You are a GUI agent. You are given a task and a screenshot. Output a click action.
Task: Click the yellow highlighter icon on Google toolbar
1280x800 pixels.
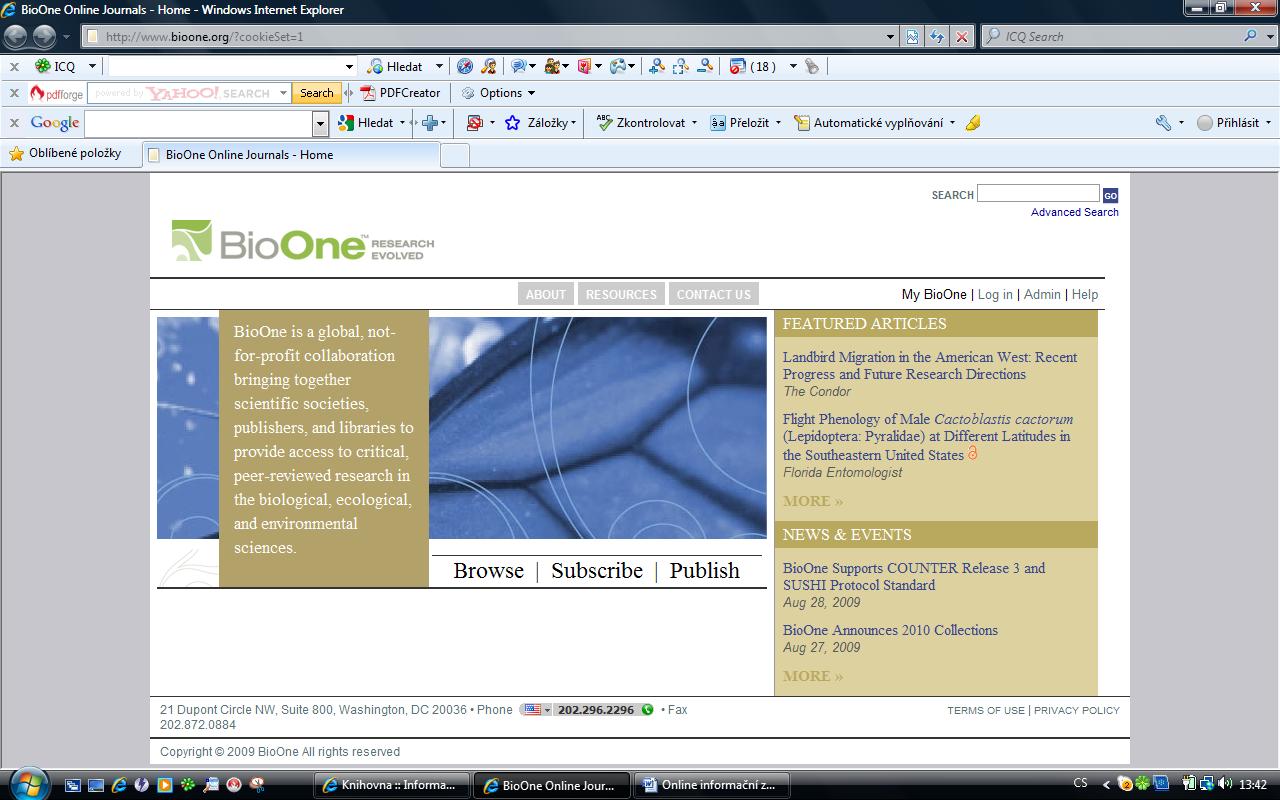coord(973,123)
